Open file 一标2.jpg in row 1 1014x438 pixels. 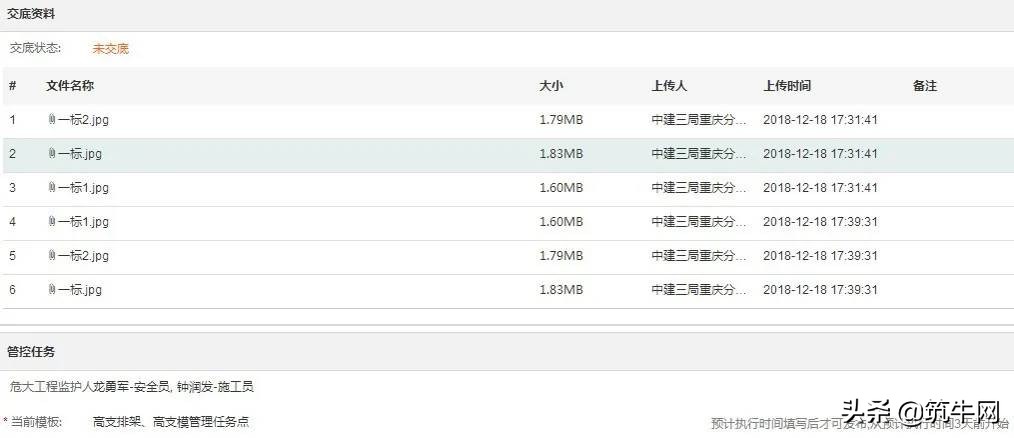pyautogui.click(x=83, y=120)
